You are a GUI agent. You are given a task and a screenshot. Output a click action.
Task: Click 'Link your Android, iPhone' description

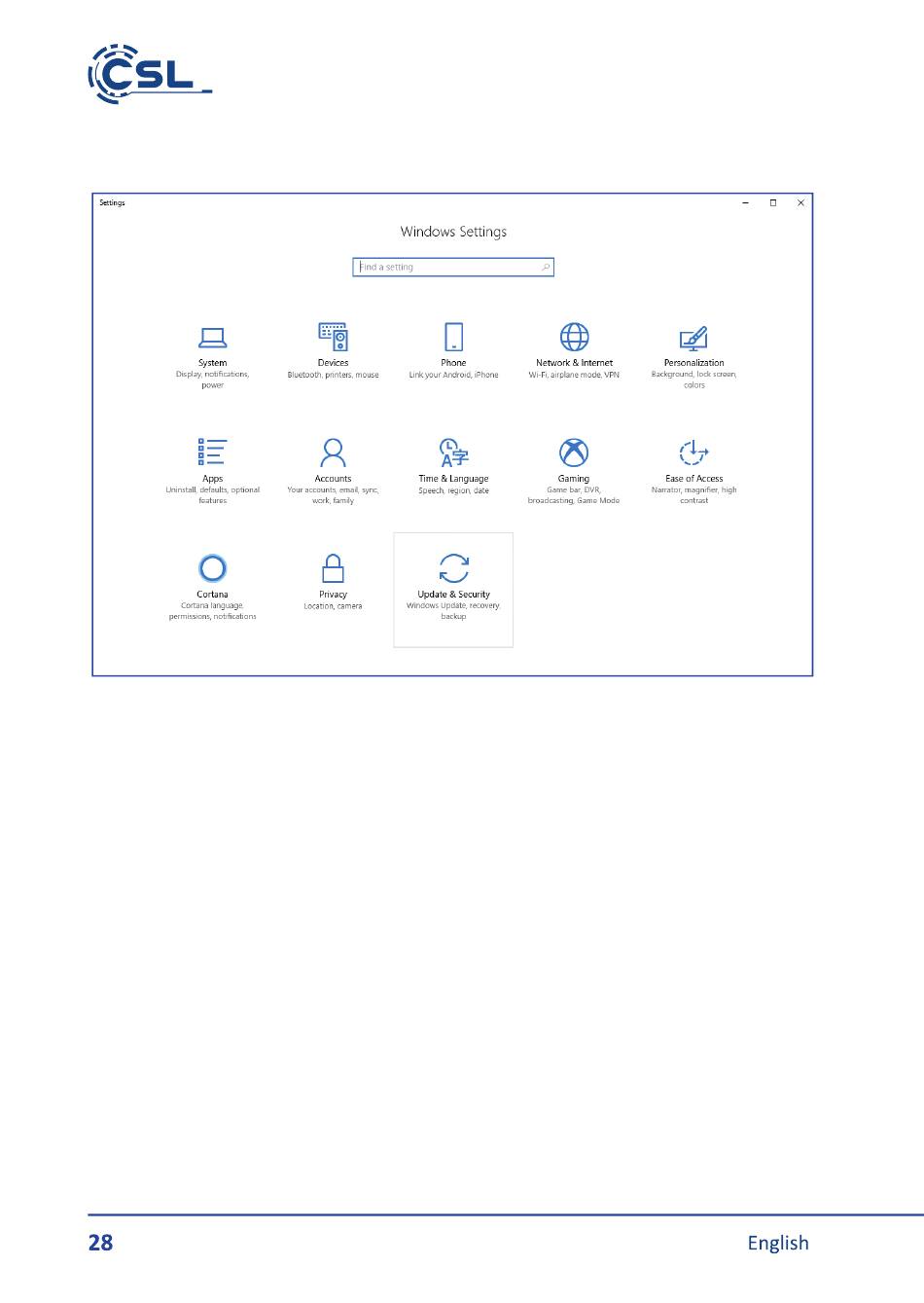pos(453,375)
